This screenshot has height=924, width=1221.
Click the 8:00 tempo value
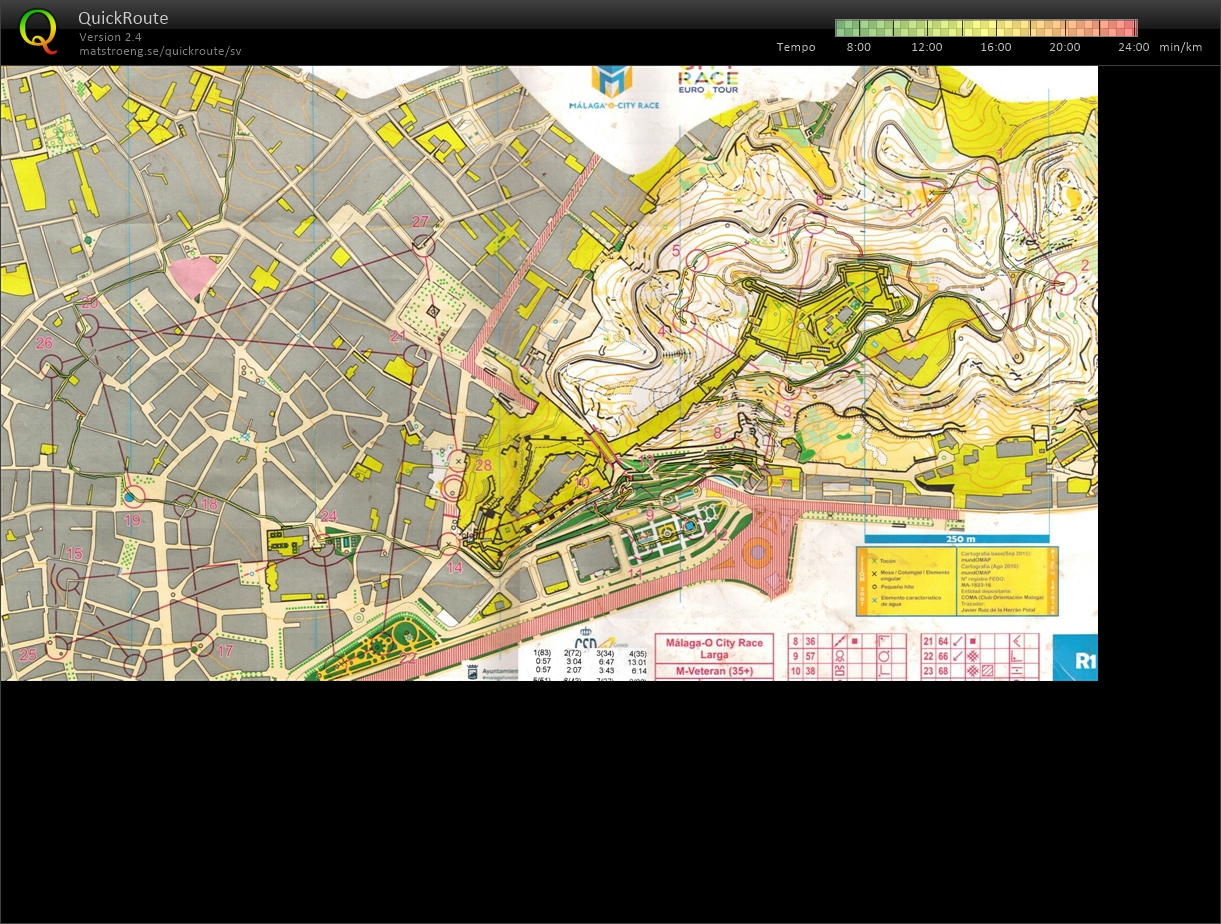(x=858, y=47)
